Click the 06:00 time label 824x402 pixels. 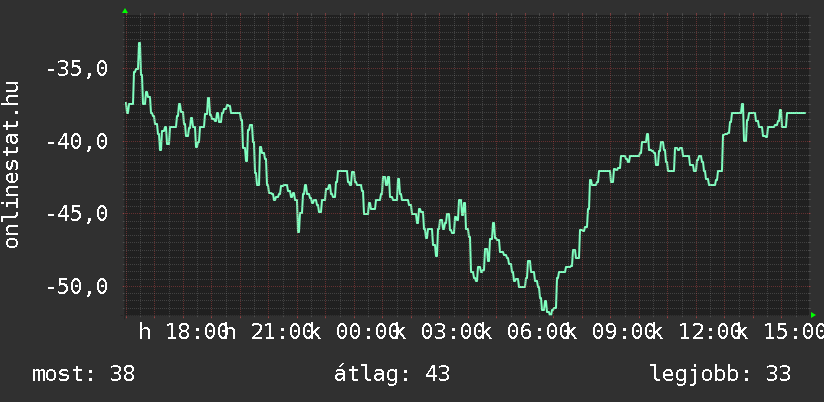tap(536, 332)
